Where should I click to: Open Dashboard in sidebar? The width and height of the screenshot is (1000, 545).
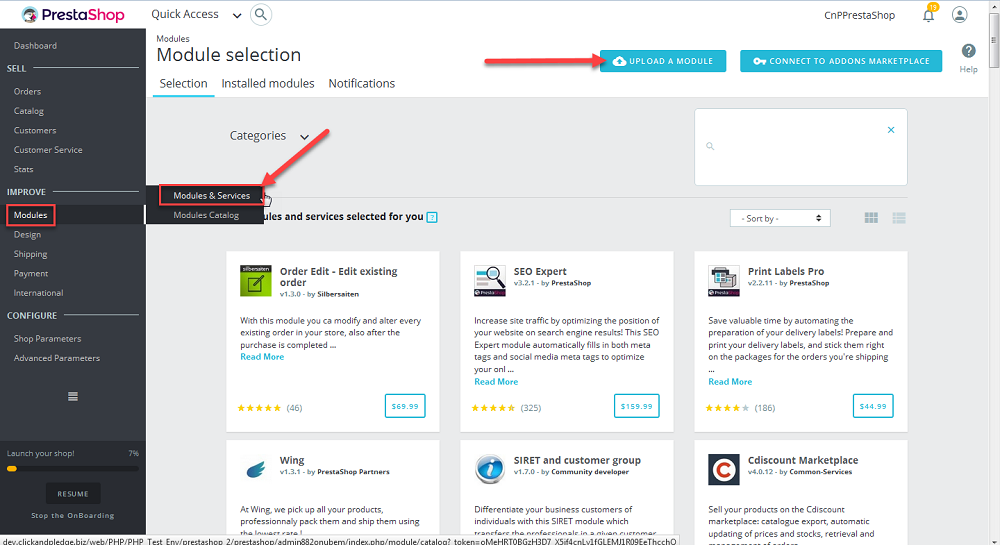click(x=35, y=46)
